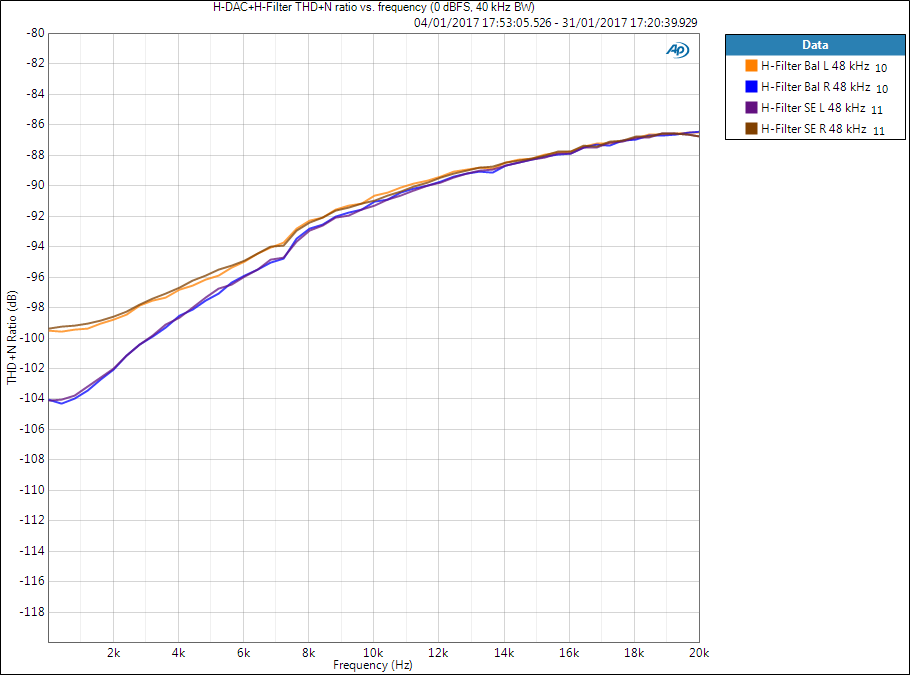The image size is (910, 675).
Task: Click the -100 tick on the Y axis
Action: [32, 337]
